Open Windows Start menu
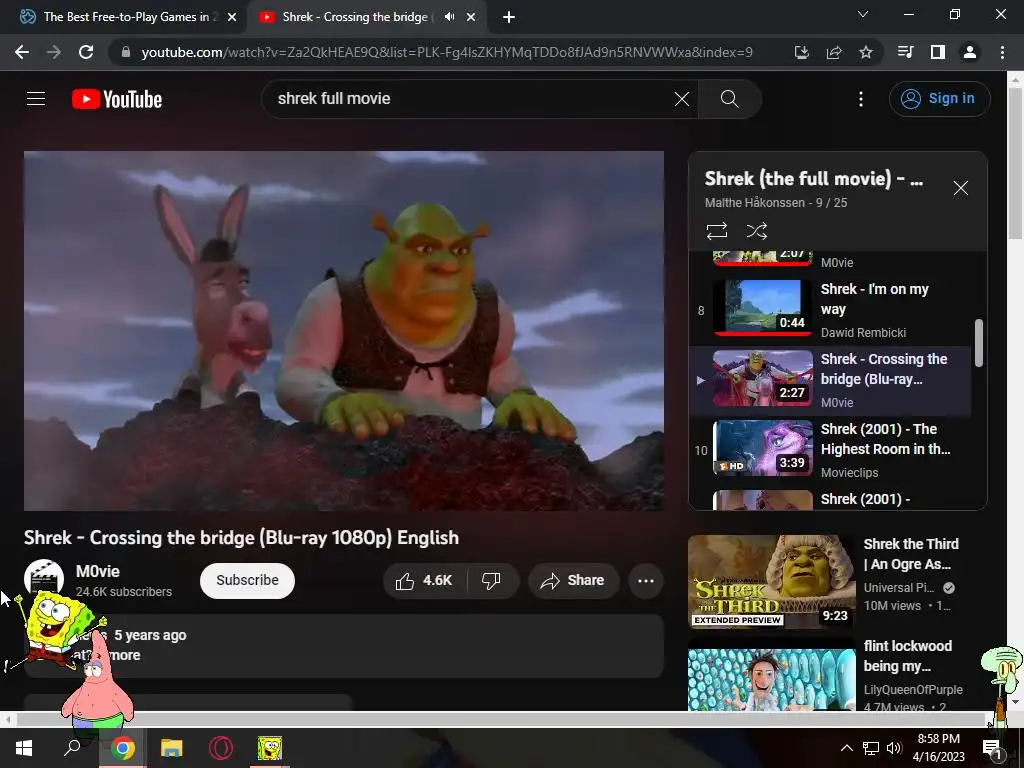Screen dimensions: 1024x768 pyautogui.click(x=24, y=748)
